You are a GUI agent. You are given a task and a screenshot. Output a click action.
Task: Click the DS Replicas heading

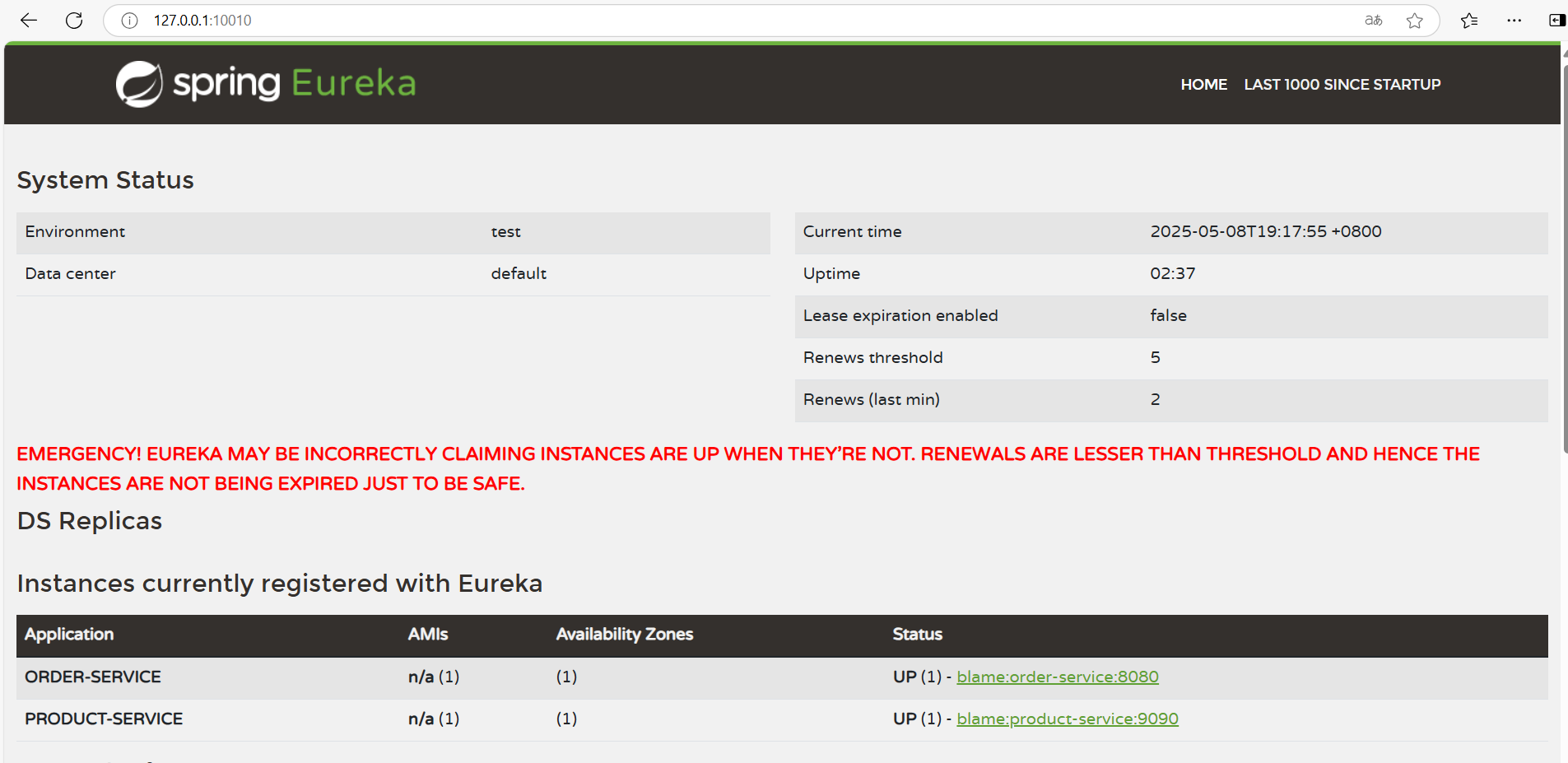90,521
